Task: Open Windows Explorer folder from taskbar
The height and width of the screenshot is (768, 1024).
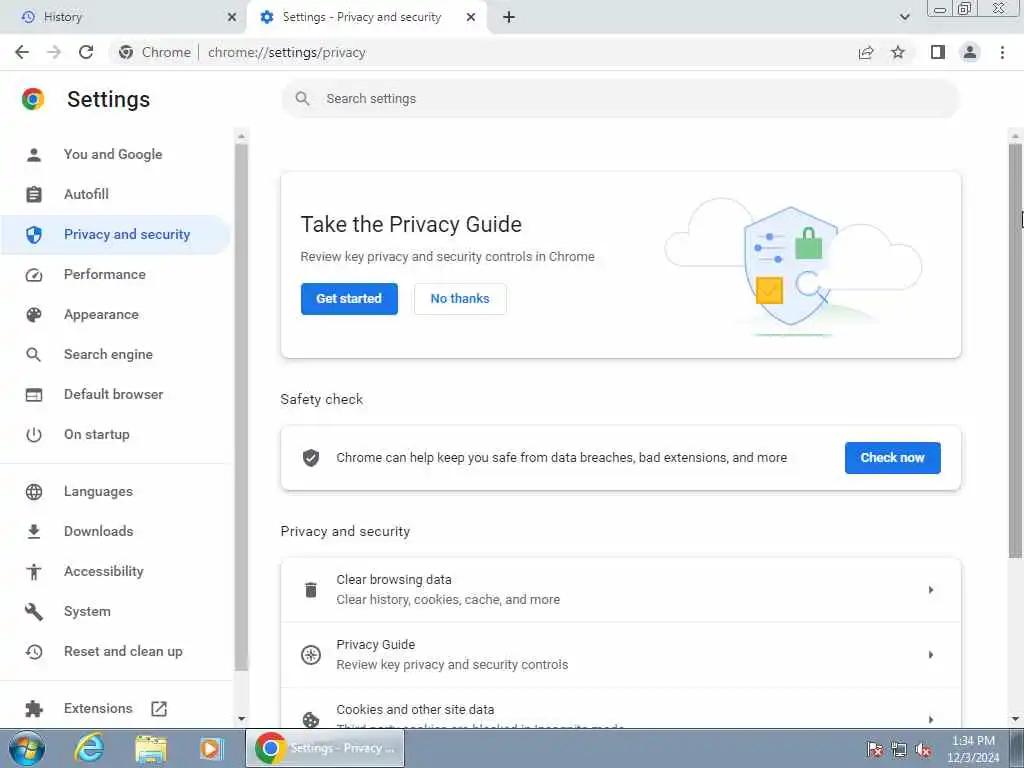Action: (x=151, y=748)
